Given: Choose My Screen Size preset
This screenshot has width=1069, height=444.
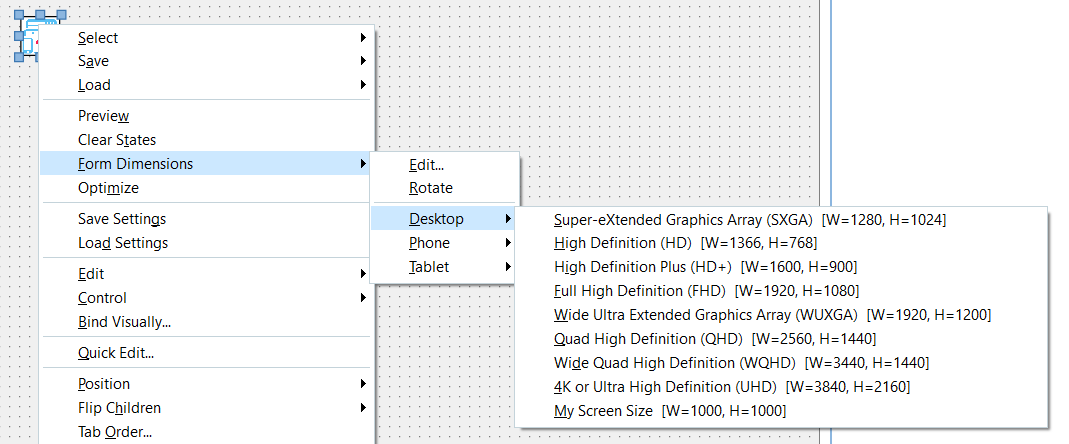Looking at the screenshot, I should pos(781,411).
